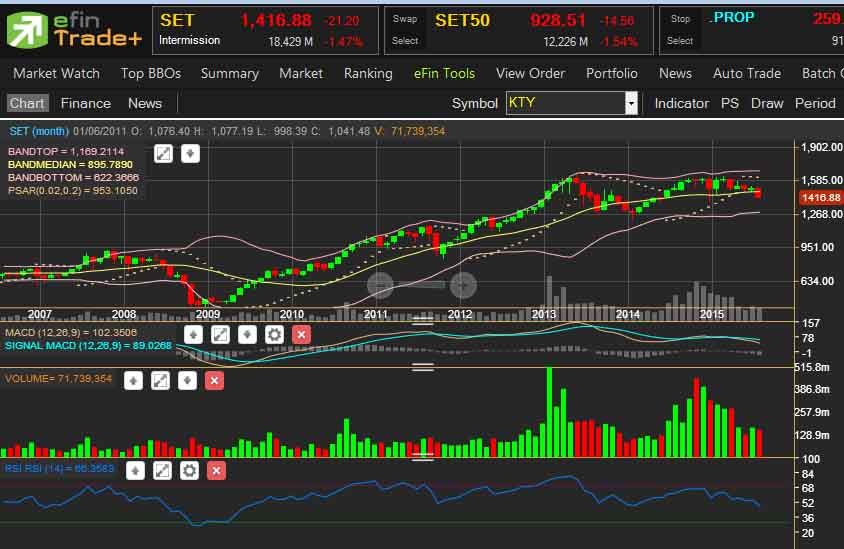Move the main price chart panel down

click(190, 154)
